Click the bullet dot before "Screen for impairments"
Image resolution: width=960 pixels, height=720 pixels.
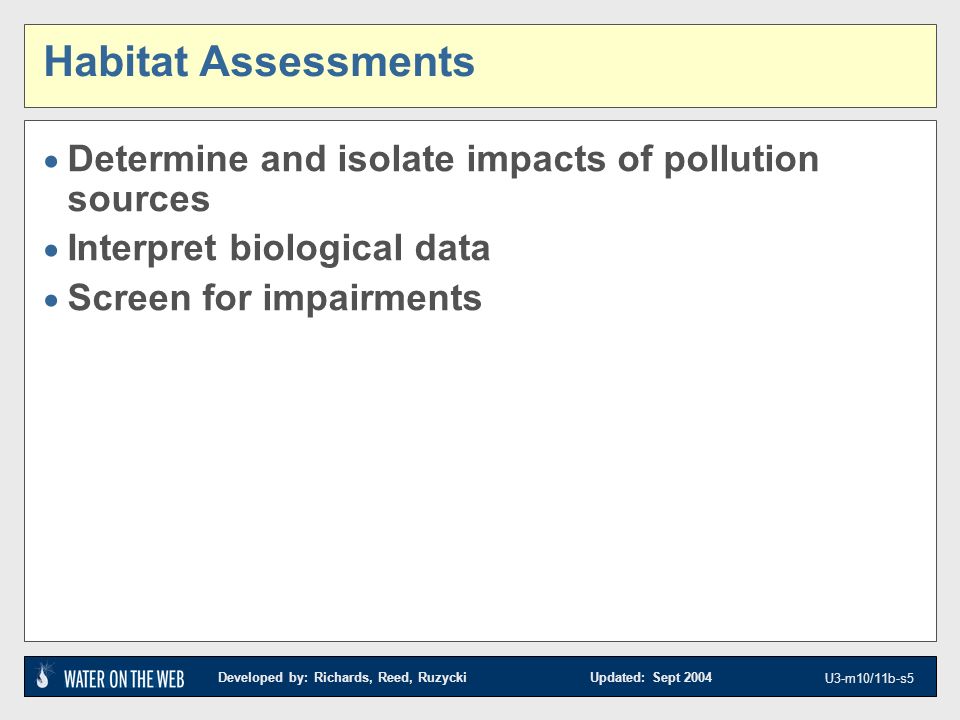point(51,301)
